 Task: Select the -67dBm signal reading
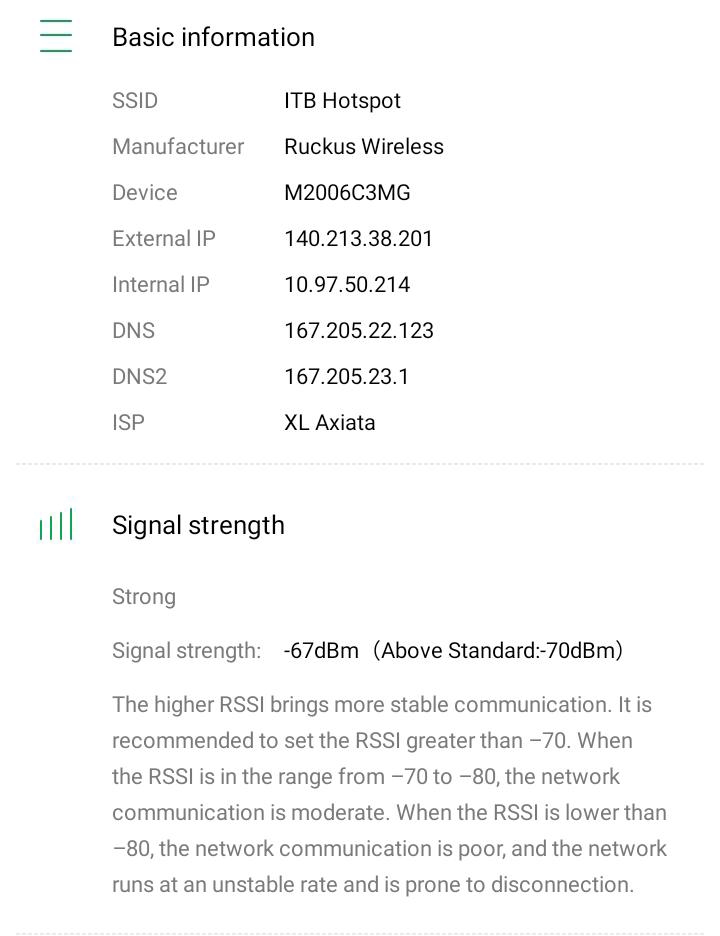[x=321, y=650]
